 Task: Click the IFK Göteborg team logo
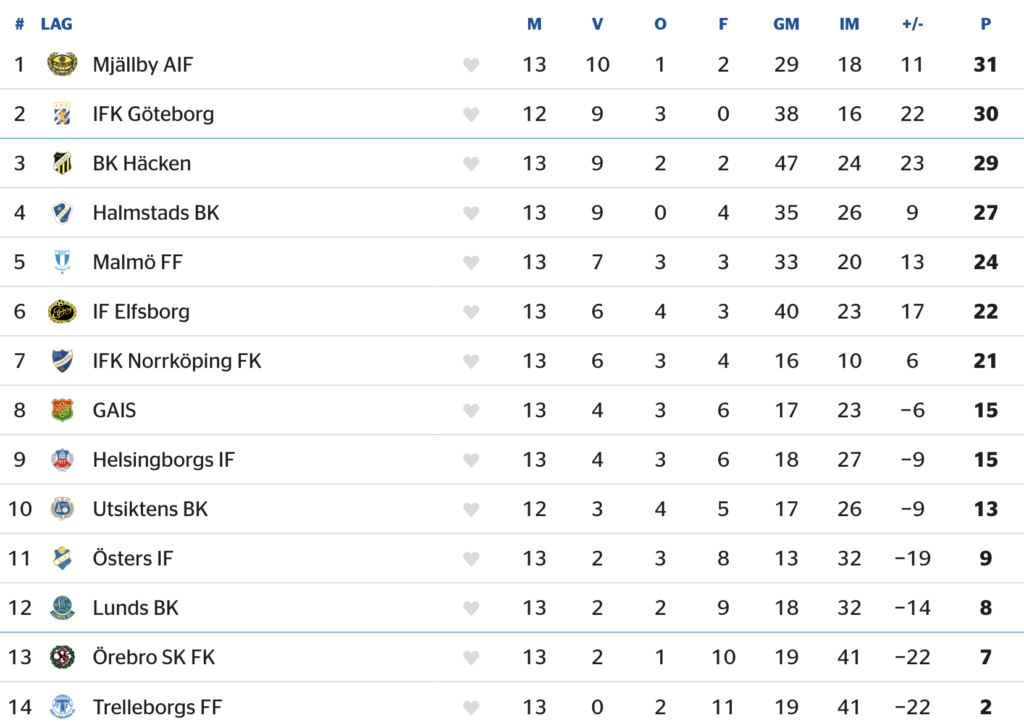(62, 114)
